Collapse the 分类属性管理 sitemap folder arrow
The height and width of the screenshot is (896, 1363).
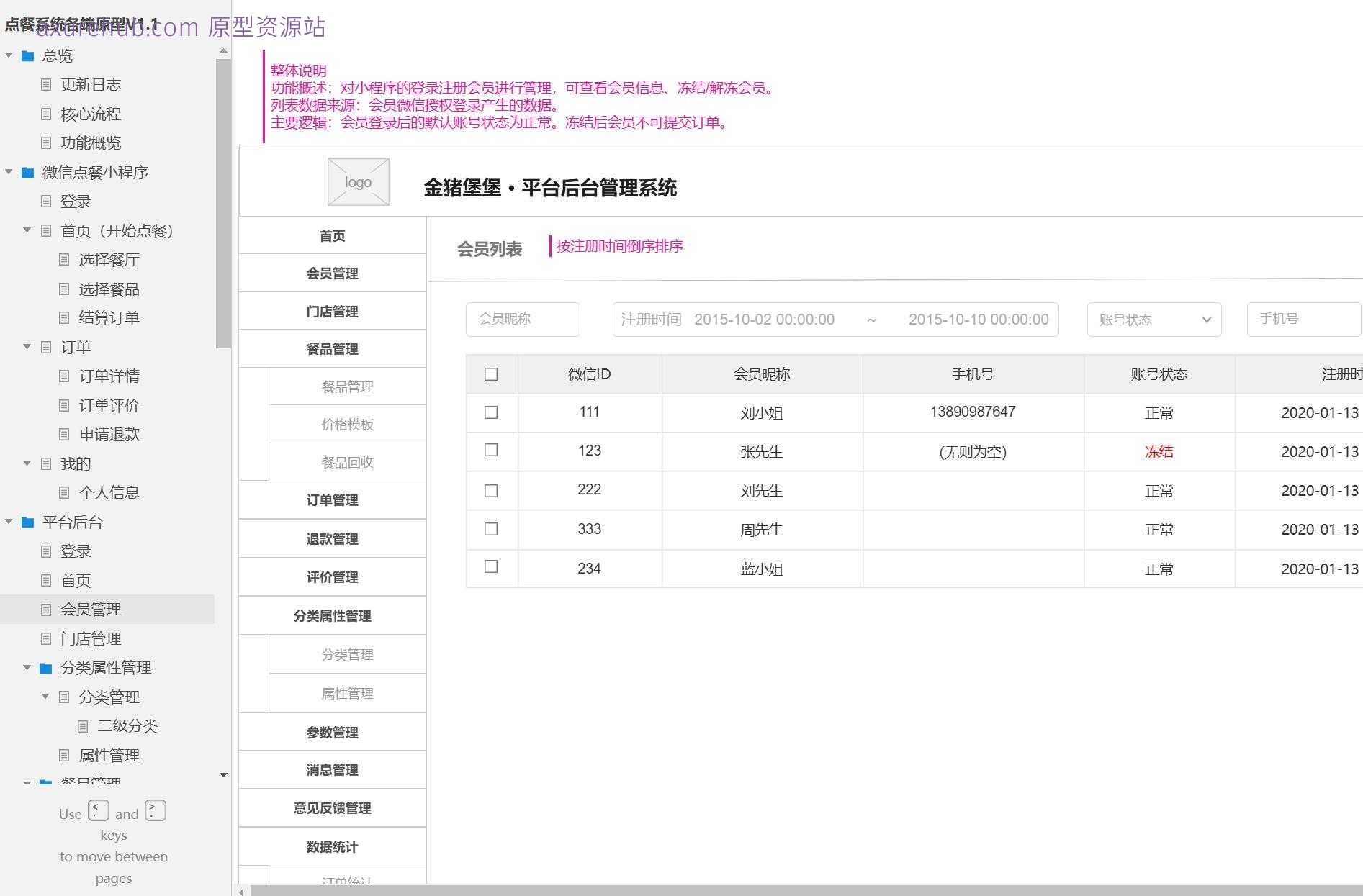pyautogui.click(x=27, y=668)
